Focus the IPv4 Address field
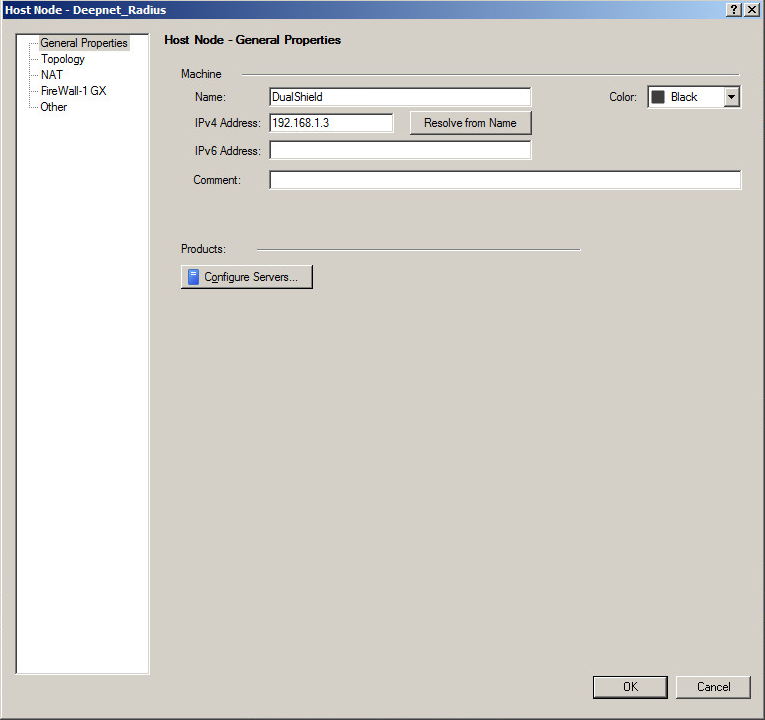The height and width of the screenshot is (720, 765). point(331,123)
